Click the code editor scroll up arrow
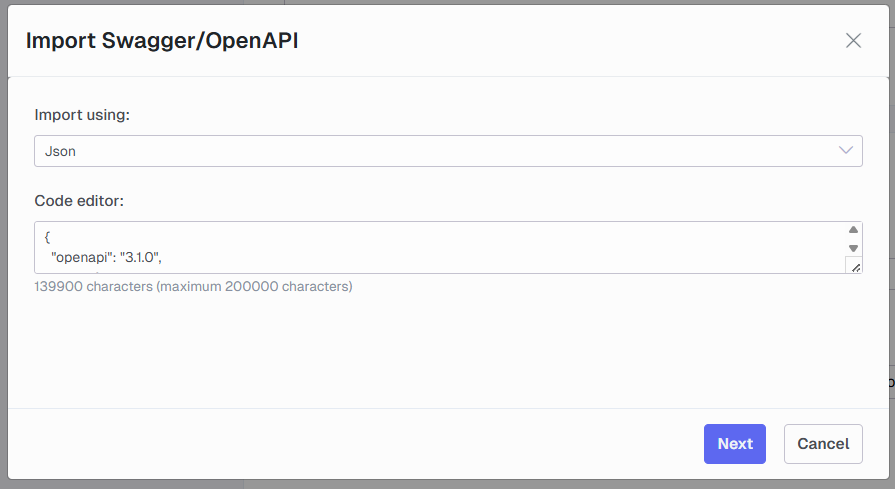 853,229
